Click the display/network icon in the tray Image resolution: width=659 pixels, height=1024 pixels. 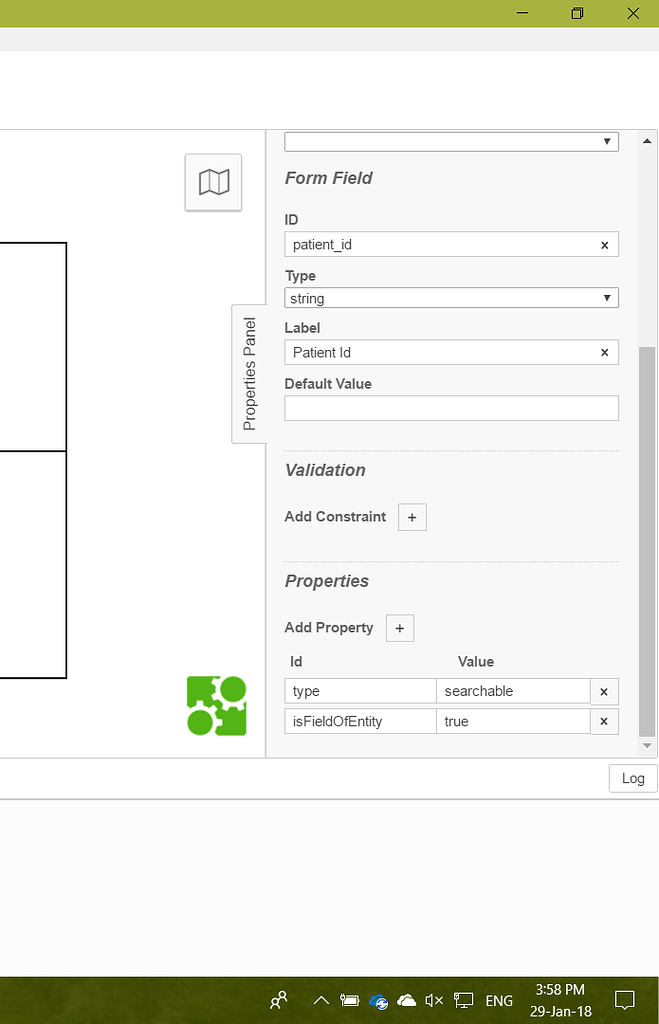462,1000
